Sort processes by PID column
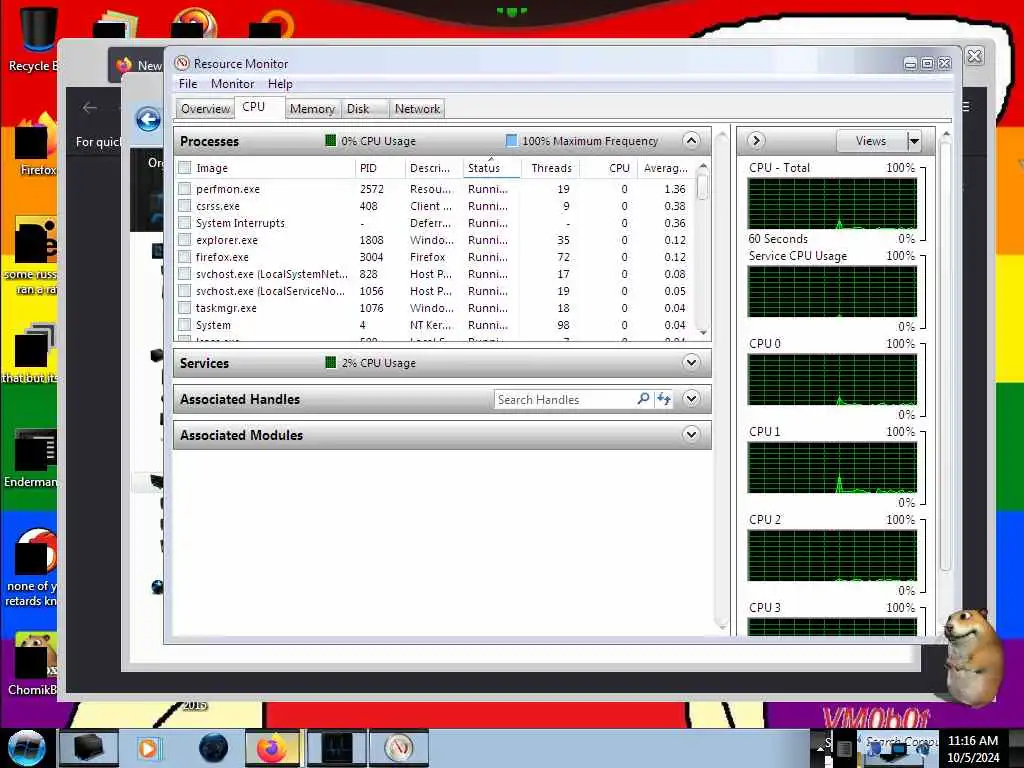Image resolution: width=1024 pixels, height=768 pixels. point(380,168)
